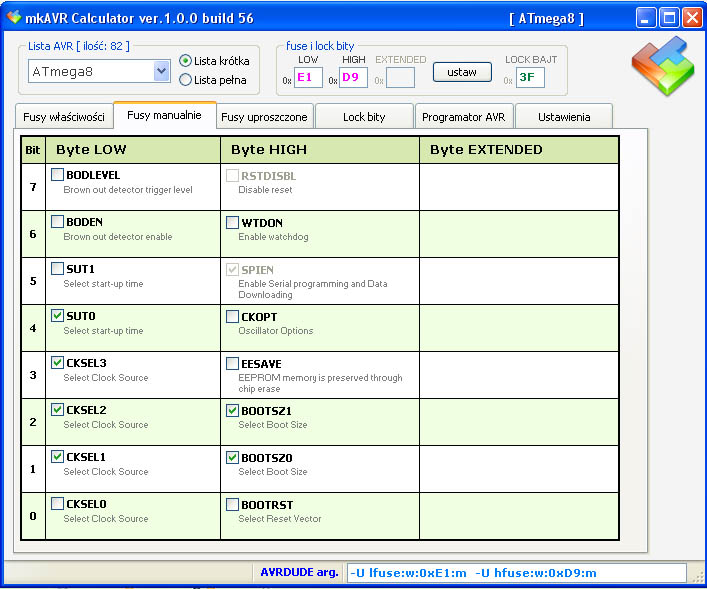Image resolution: width=707 pixels, height=589 pixels.
Task: Enable the WTDON watchdog checkbox
Action: (232, 222)
